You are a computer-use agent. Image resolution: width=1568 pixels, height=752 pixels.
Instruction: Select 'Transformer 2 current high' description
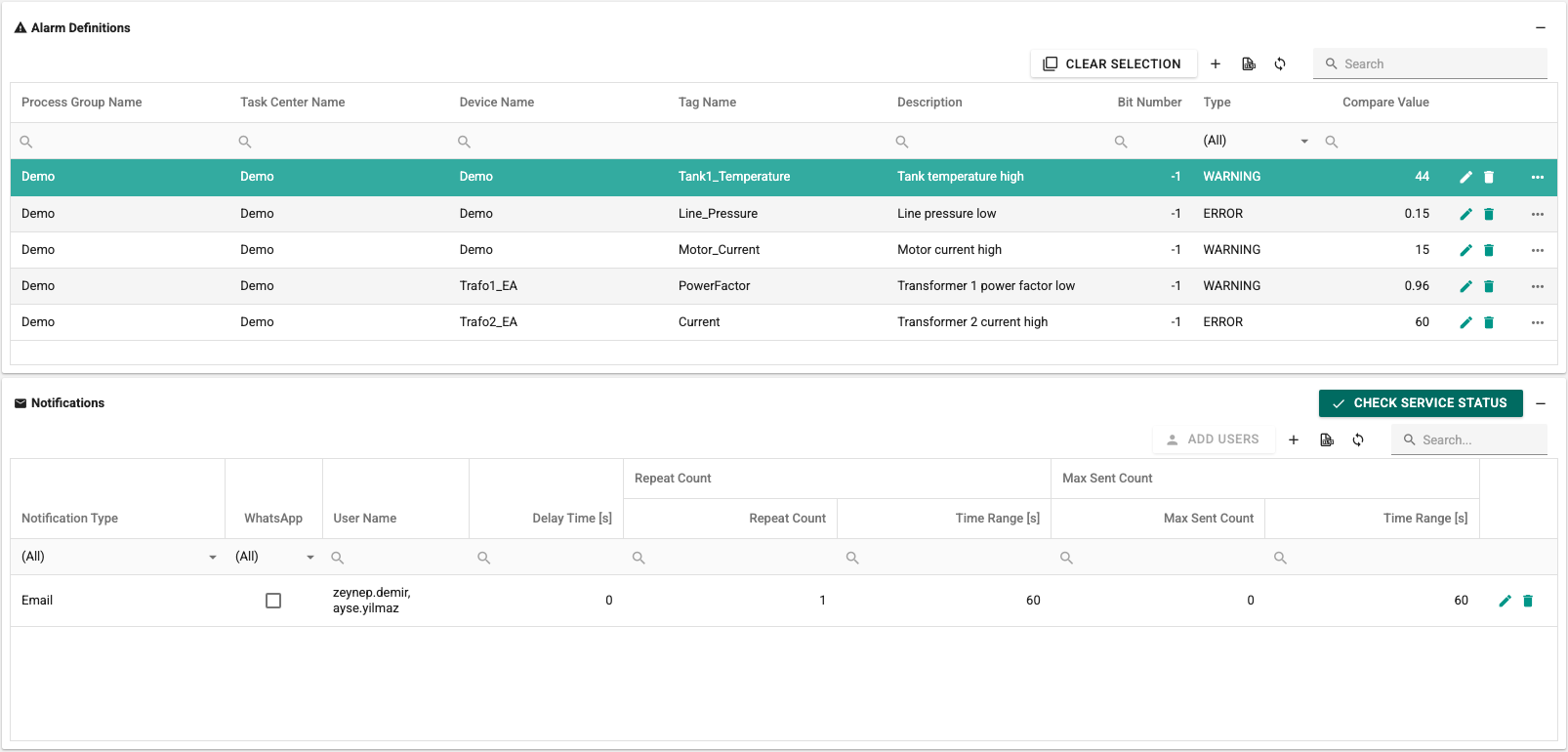coord(972,322)
